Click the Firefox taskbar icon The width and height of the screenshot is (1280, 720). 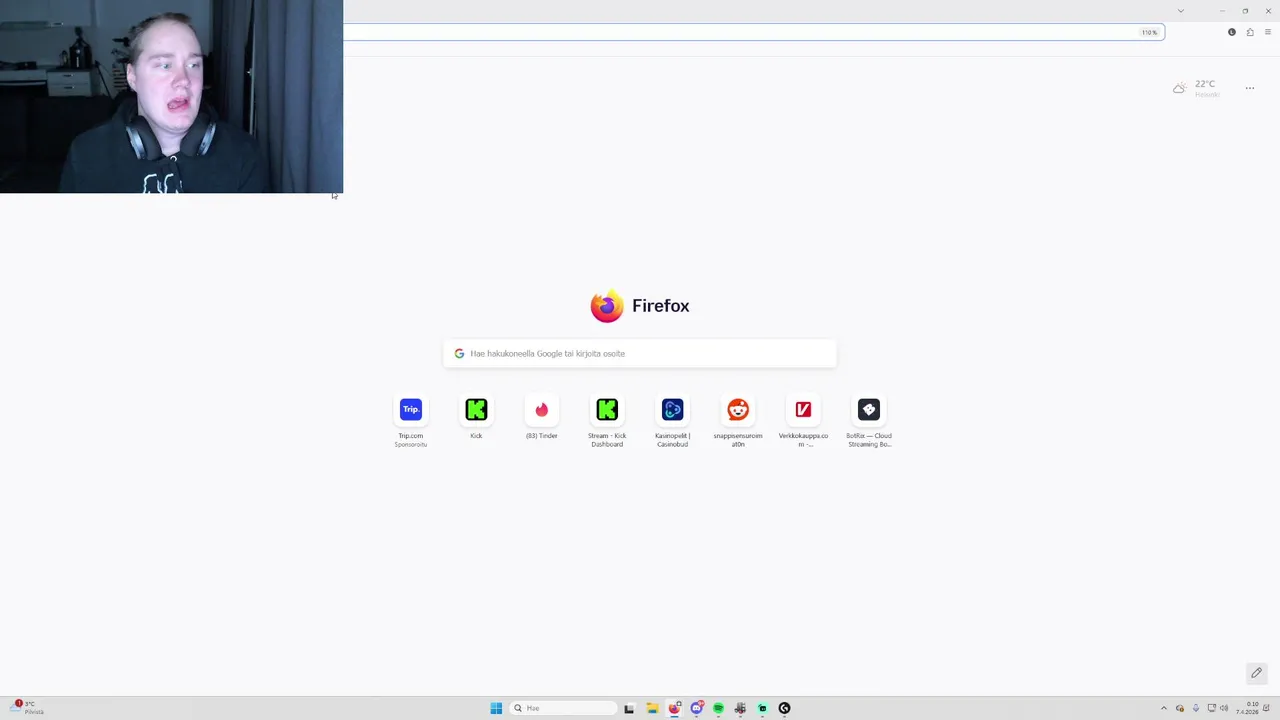tap(675, 708)
